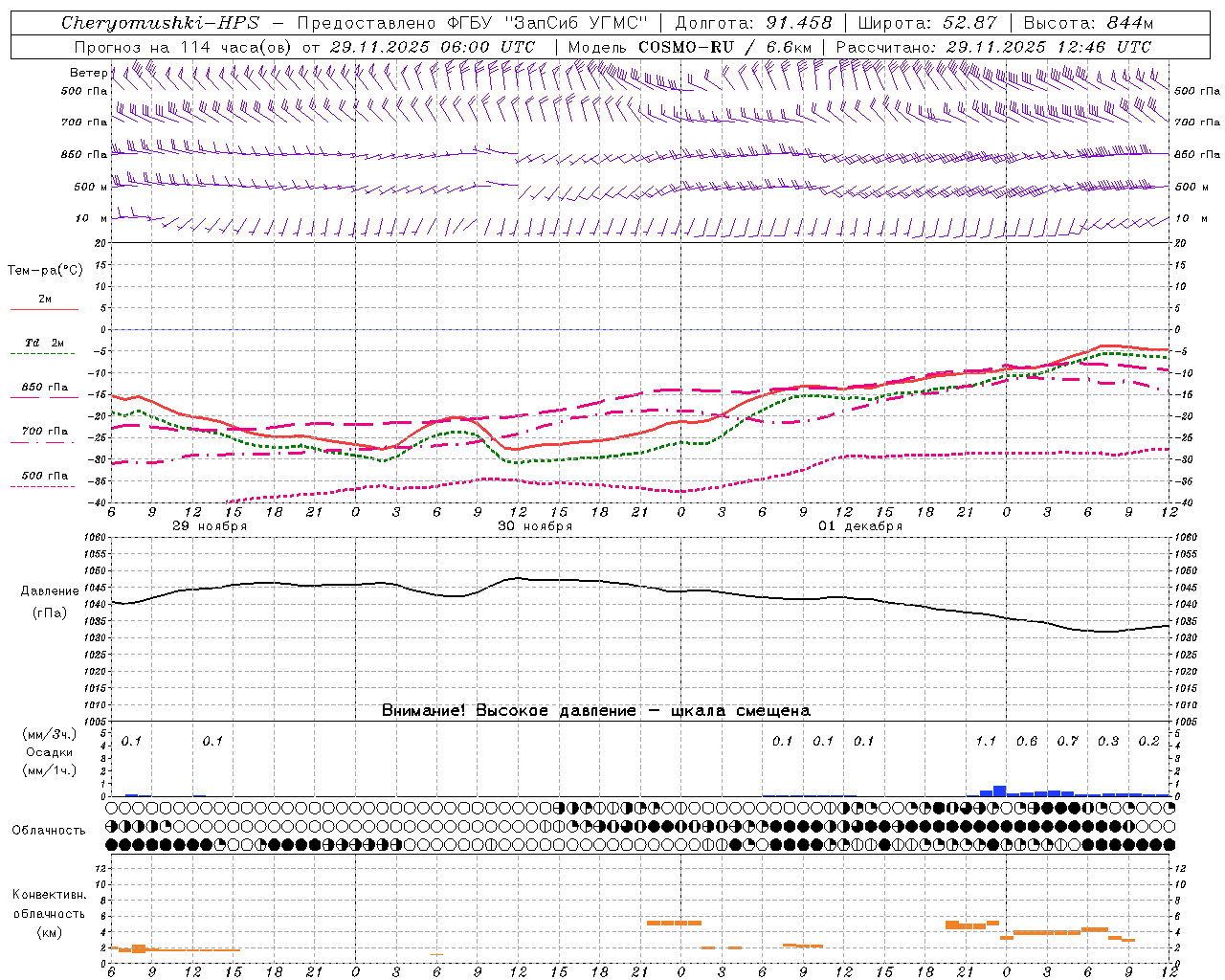Click the '10 м' wind level label on left

pos(91,219)
